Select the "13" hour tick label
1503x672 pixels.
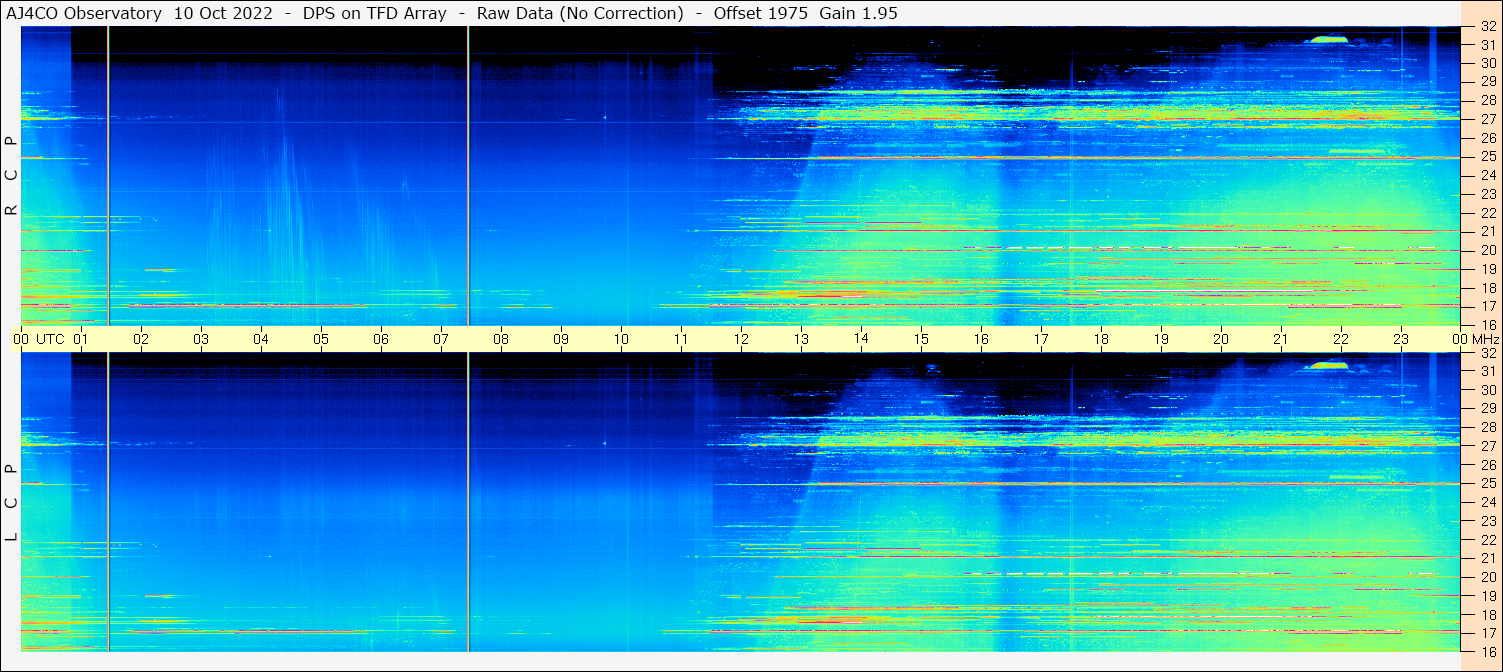point(801,339)
